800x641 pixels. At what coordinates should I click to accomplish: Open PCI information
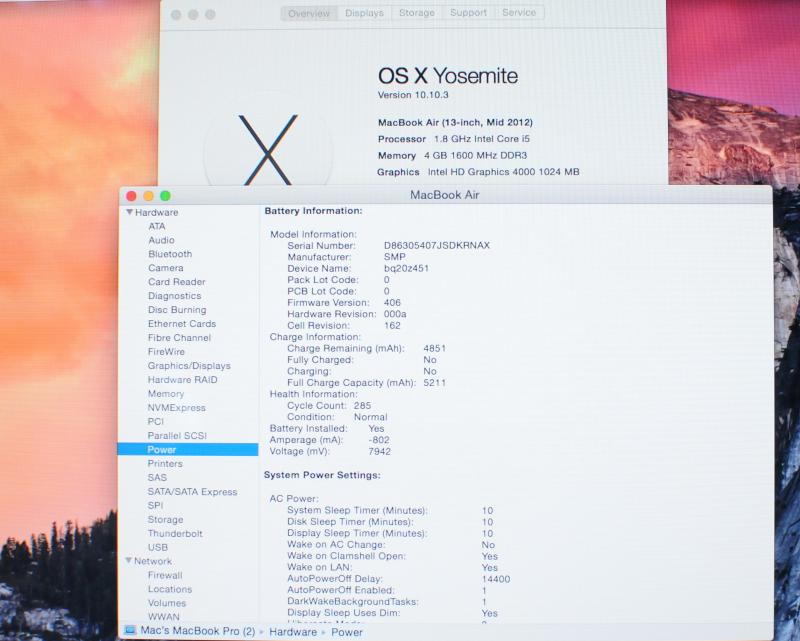156,422
